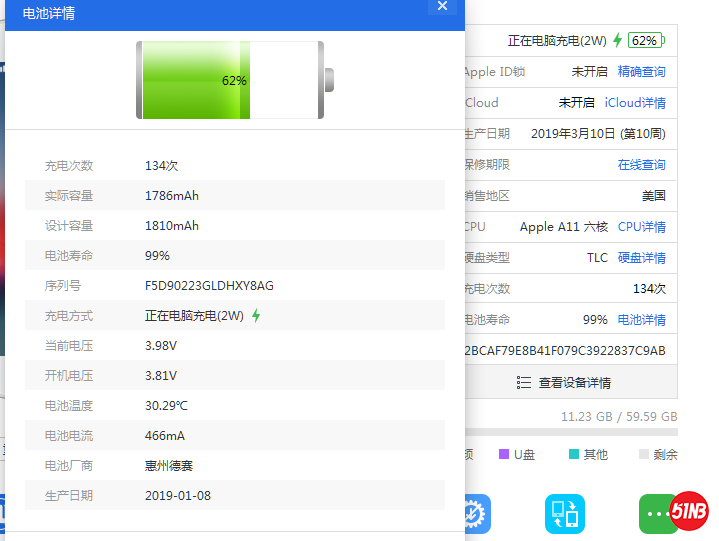The height and width of the screenshot is (541, 719).
Task: Click the teal 其他 legend swatch
Action: (x=574, y=455)
